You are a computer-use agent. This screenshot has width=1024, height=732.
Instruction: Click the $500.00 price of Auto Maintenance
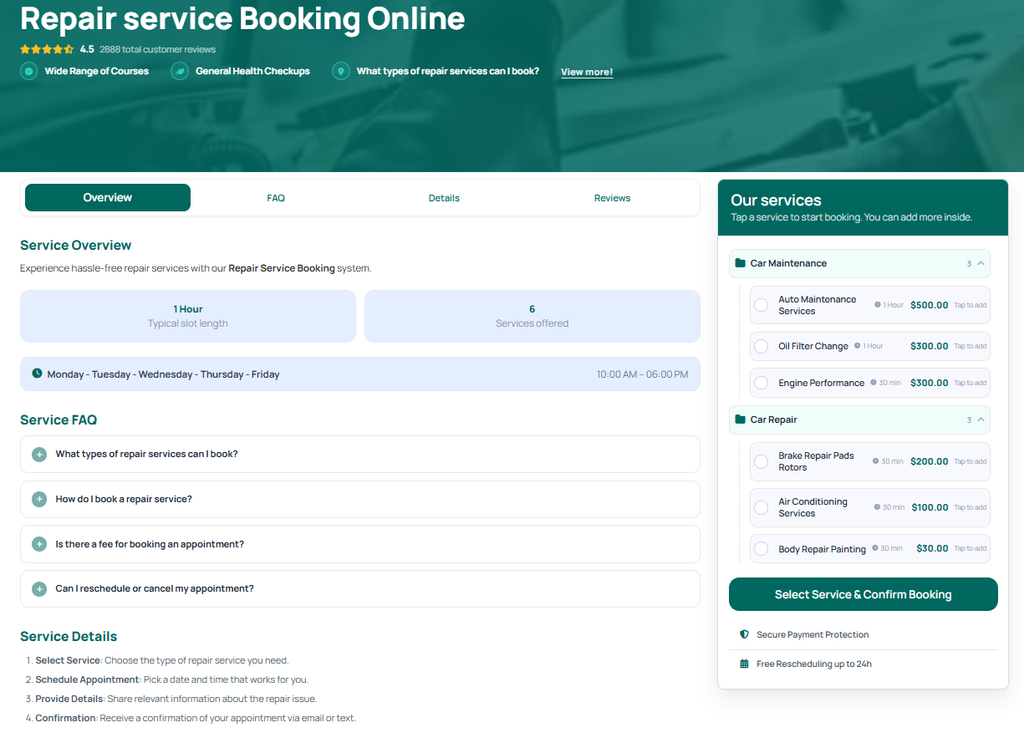coord(929,305)
